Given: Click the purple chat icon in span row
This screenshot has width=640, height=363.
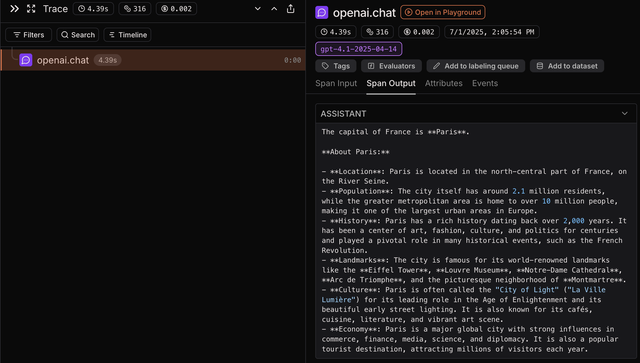Looking at the screenshot, I should pyautogui.click(x=26, y=60).
